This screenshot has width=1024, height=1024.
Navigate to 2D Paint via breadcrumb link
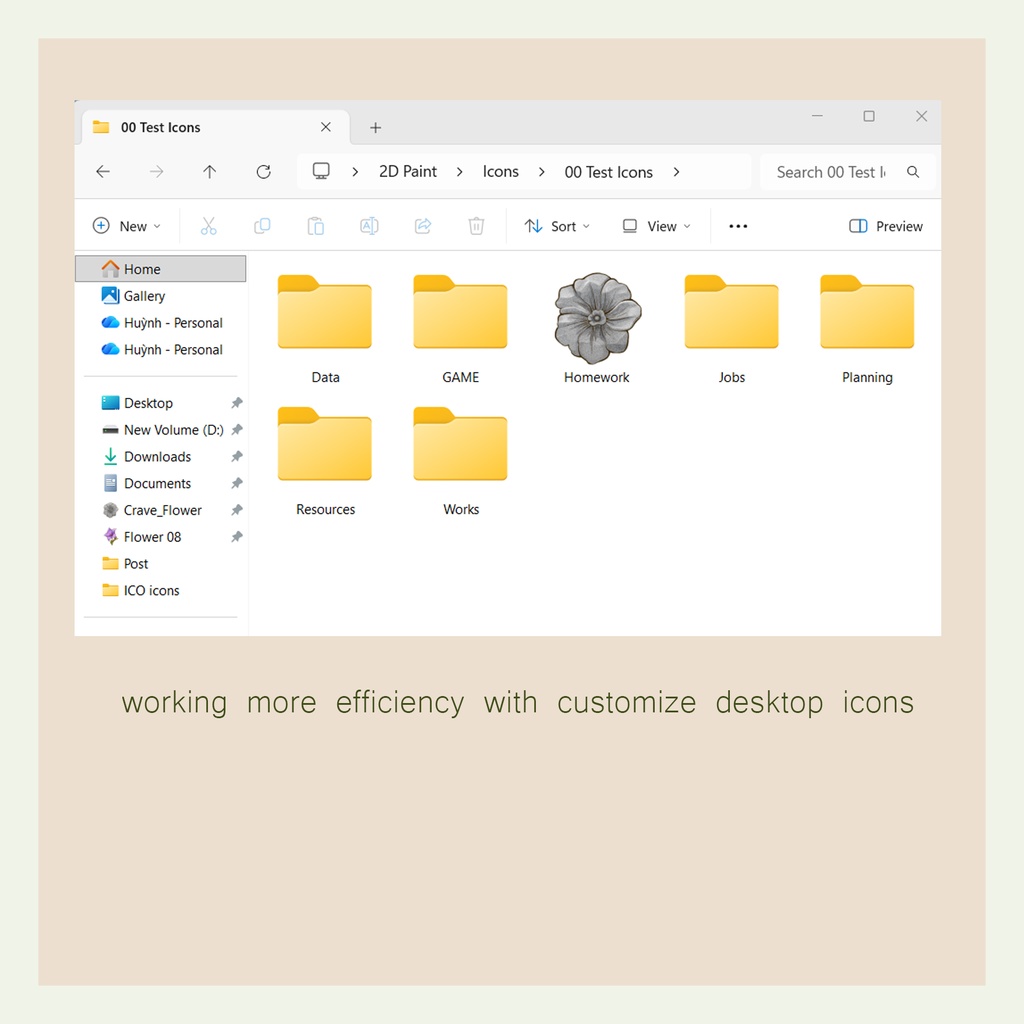[x=407, y=171]
